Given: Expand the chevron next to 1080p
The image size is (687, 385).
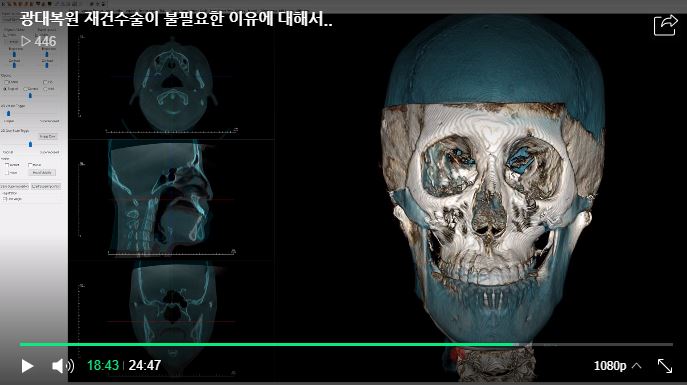Looking at the screenshot, I should point(637,365).
